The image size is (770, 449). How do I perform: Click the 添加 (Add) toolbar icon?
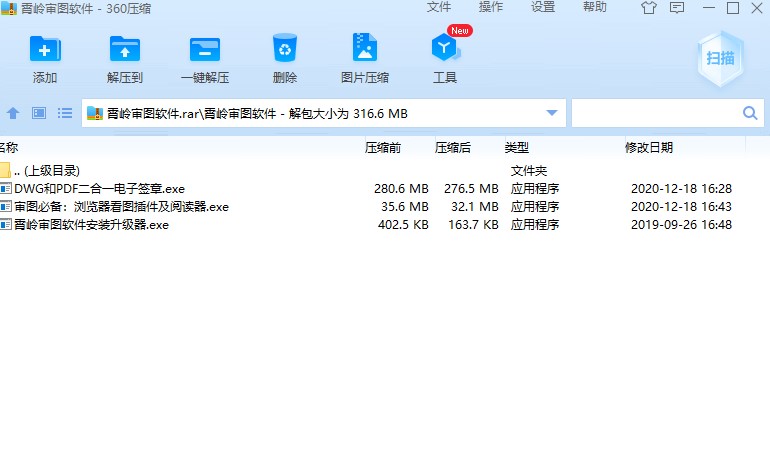pos(45,49)
